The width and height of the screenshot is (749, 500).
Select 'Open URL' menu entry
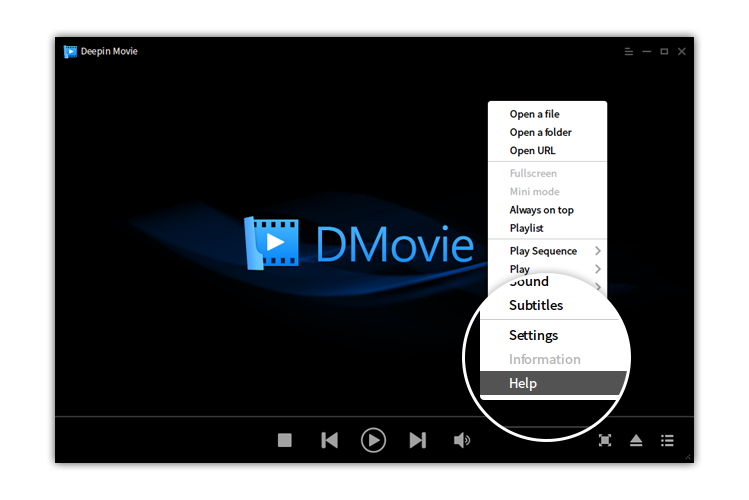click(x=547, y=150)
